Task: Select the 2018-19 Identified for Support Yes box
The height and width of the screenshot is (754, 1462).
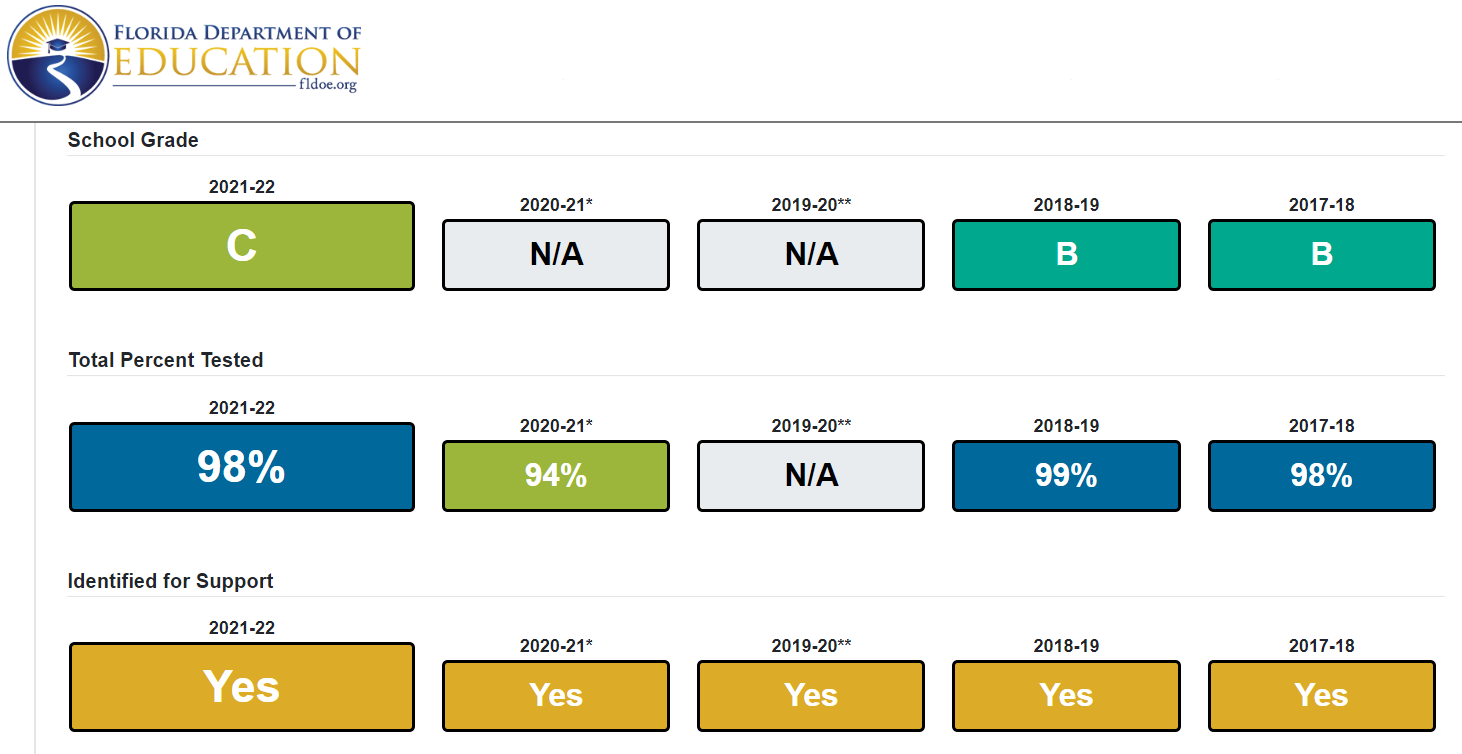Action: coord(1066,696)
